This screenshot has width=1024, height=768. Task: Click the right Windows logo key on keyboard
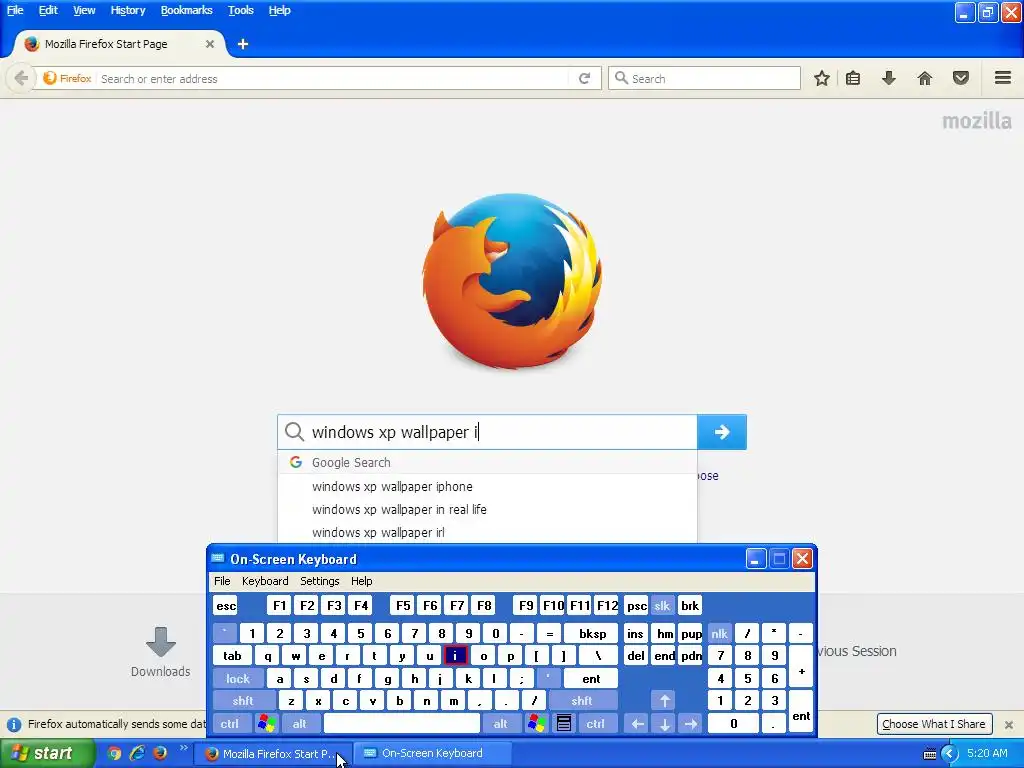tap(537, 724)
